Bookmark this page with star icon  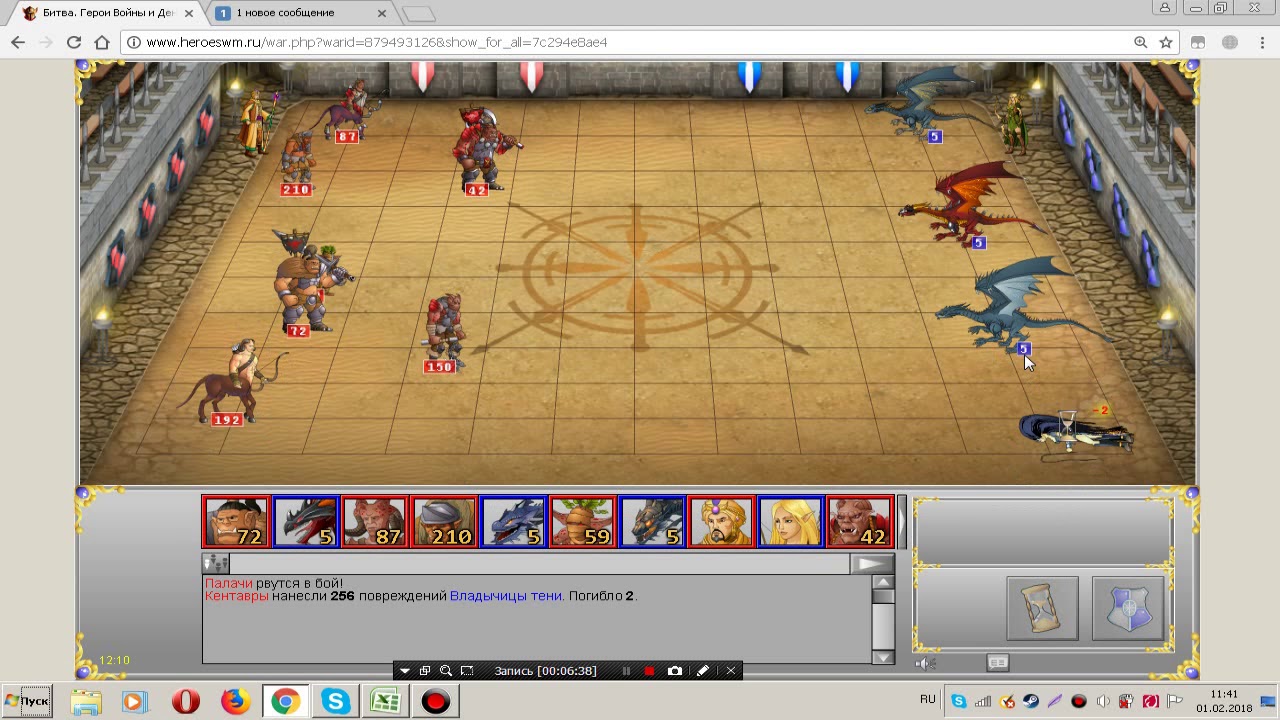1166,42
